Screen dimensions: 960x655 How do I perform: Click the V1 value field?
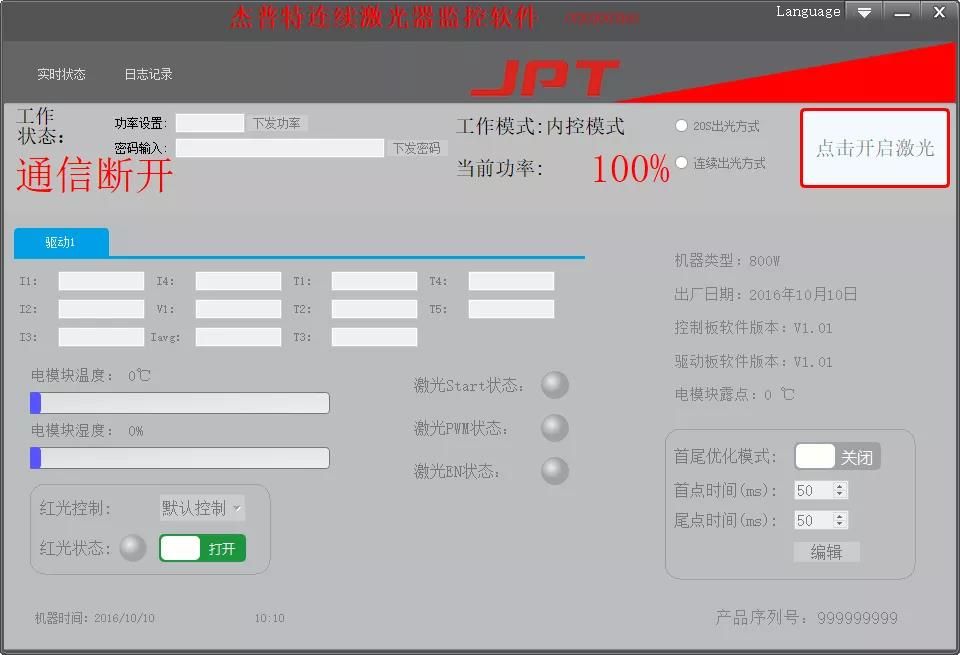239,309
